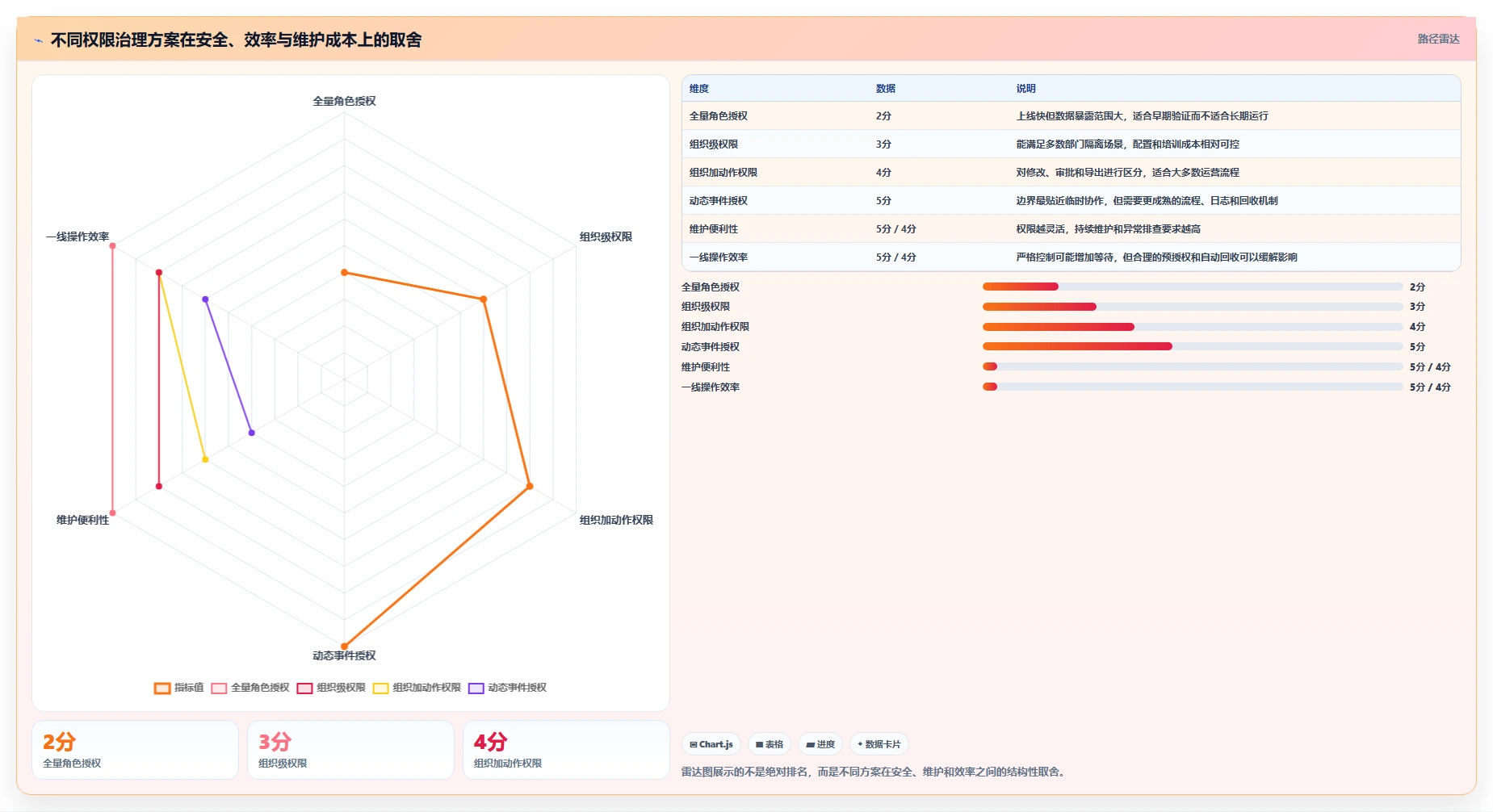
Task: Click the 4分 value in the table
Action: pyautogui.click(x=883, y=173)
